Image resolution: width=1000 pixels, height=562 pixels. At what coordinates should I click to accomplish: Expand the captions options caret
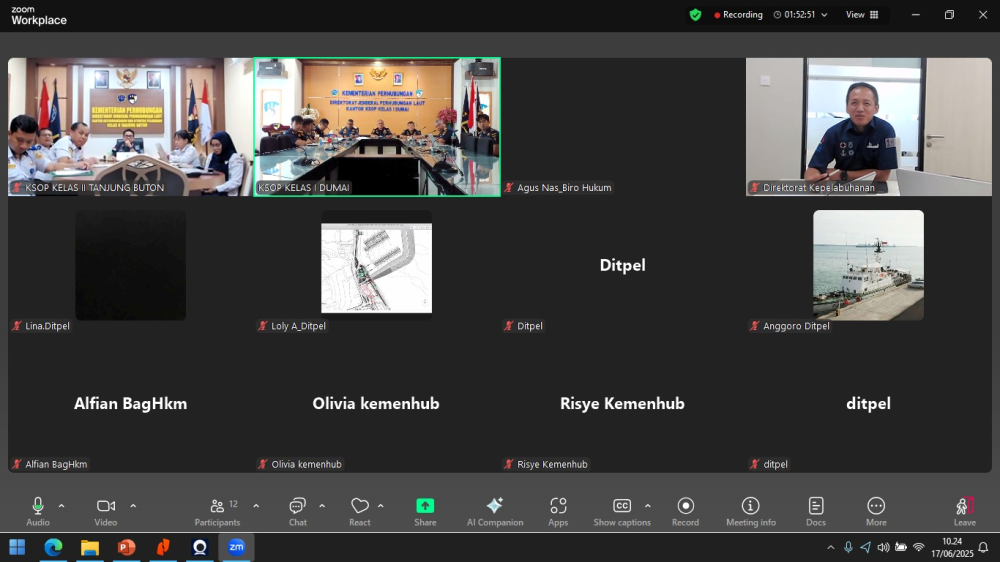click(x=648, y=506)
